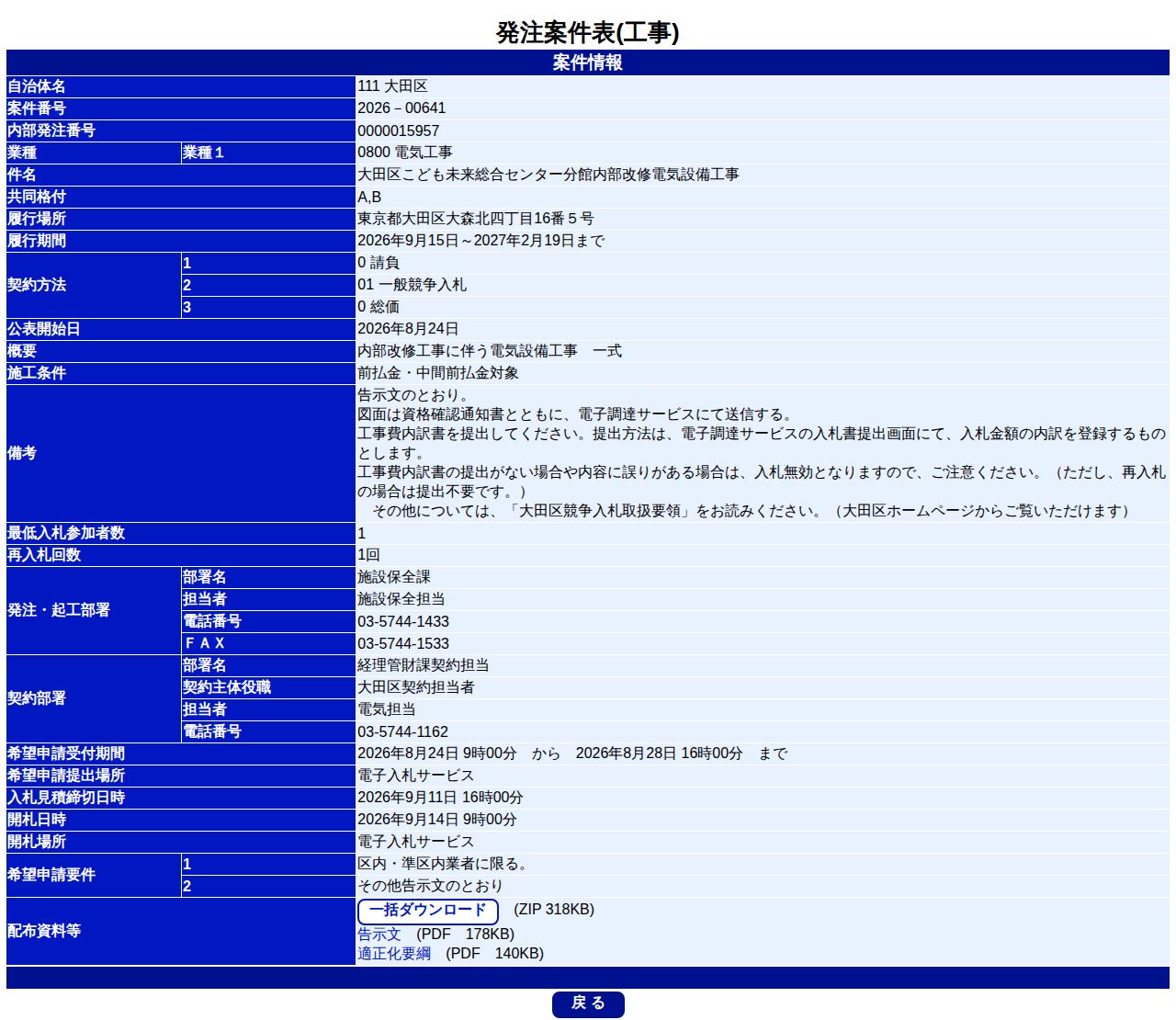Click the 0800 電気工事 industry value

coord(405,153)
